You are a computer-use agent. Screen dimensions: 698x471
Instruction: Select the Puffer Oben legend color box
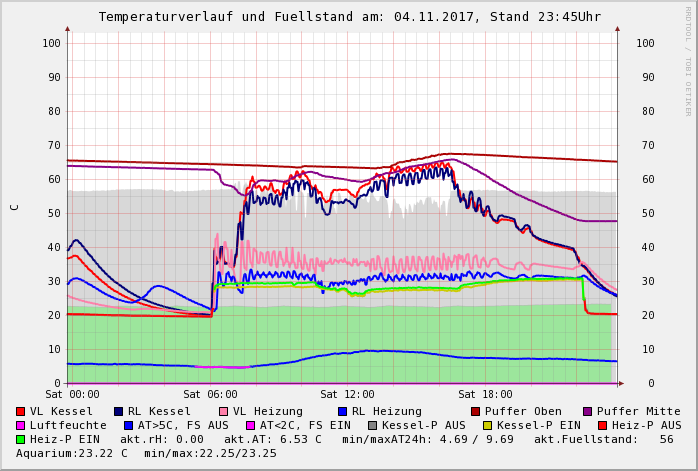(475, 411)
